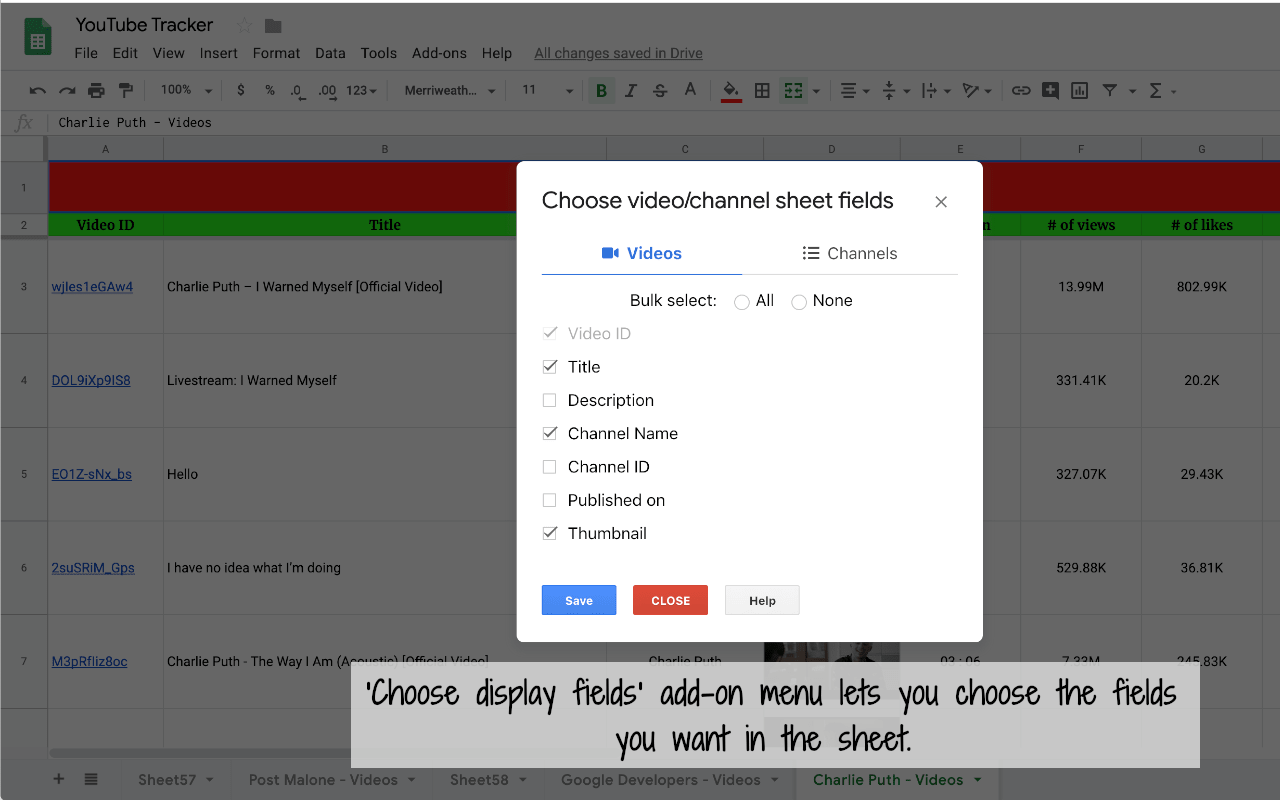Click the Print icon
This screenshot has width=1280, height=800.
(96, 91)
